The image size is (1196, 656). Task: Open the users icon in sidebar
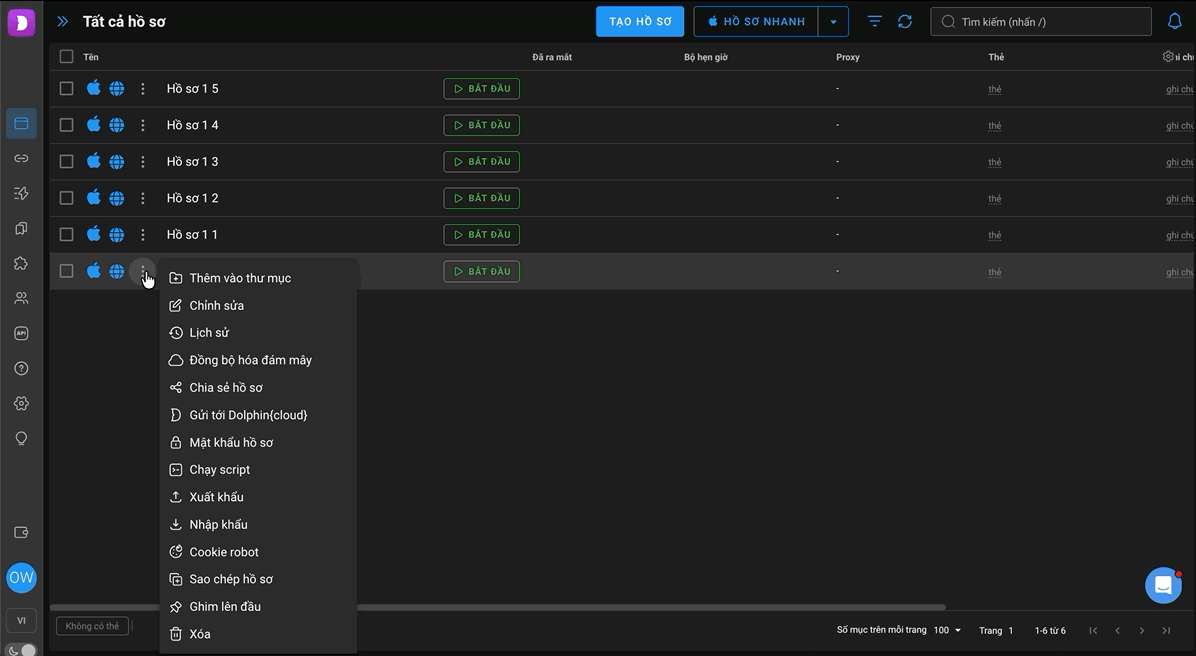tap(21, 298)
